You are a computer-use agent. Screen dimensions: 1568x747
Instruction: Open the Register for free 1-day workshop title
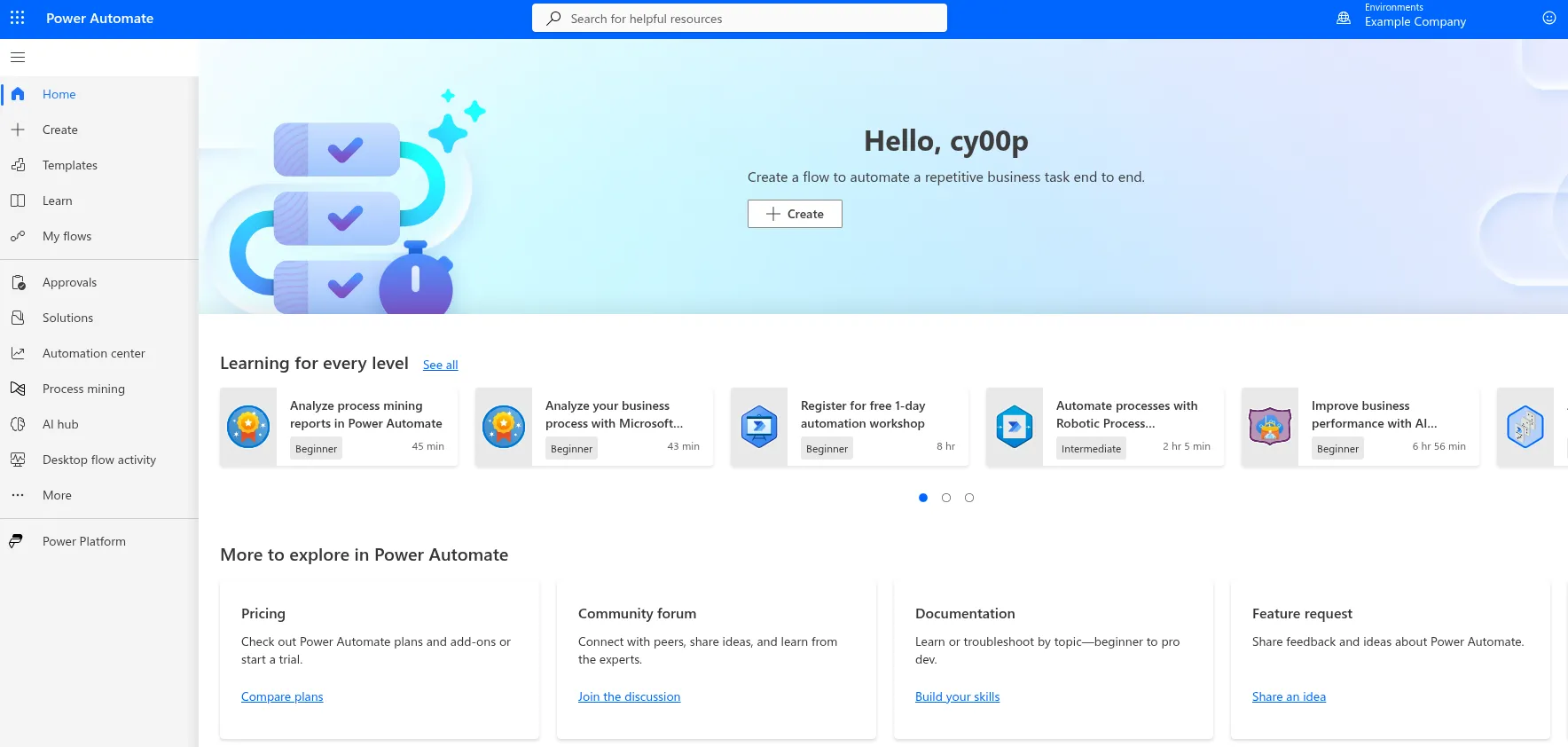[x=863, y=414]
